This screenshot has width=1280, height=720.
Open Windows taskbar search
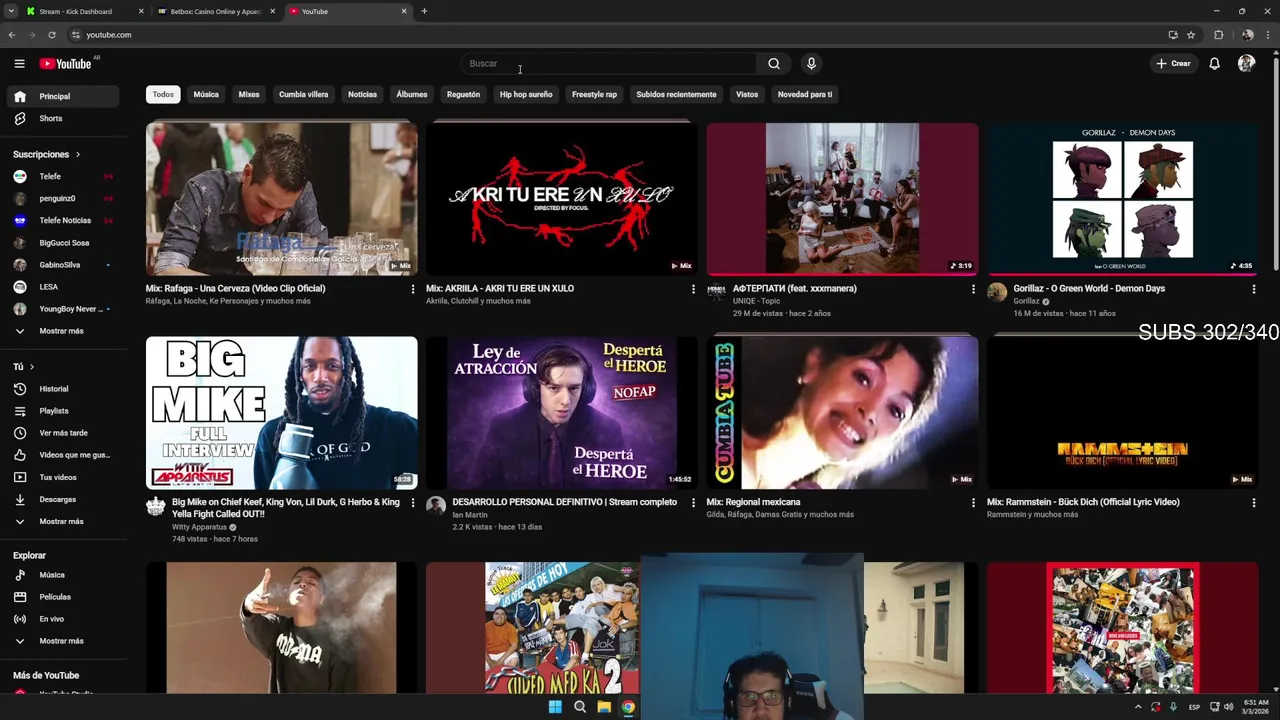580,707
